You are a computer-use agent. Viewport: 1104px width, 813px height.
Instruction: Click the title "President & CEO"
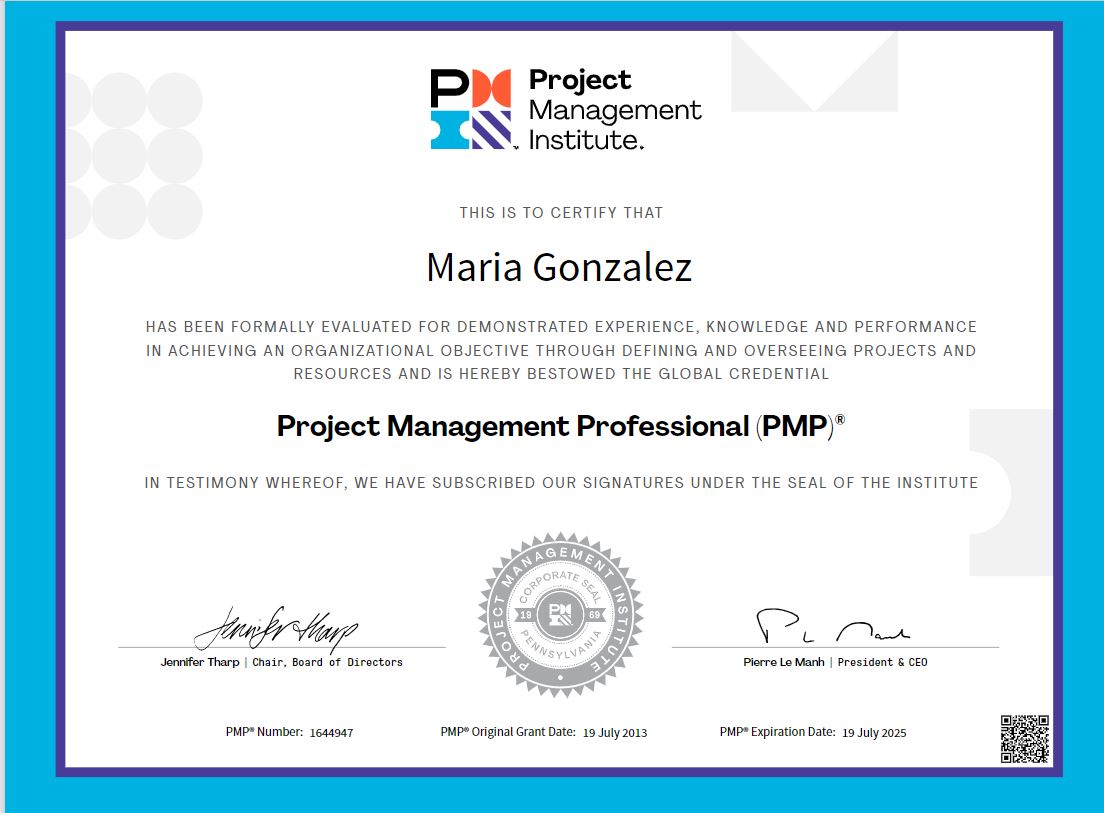(x=882, y=662)
